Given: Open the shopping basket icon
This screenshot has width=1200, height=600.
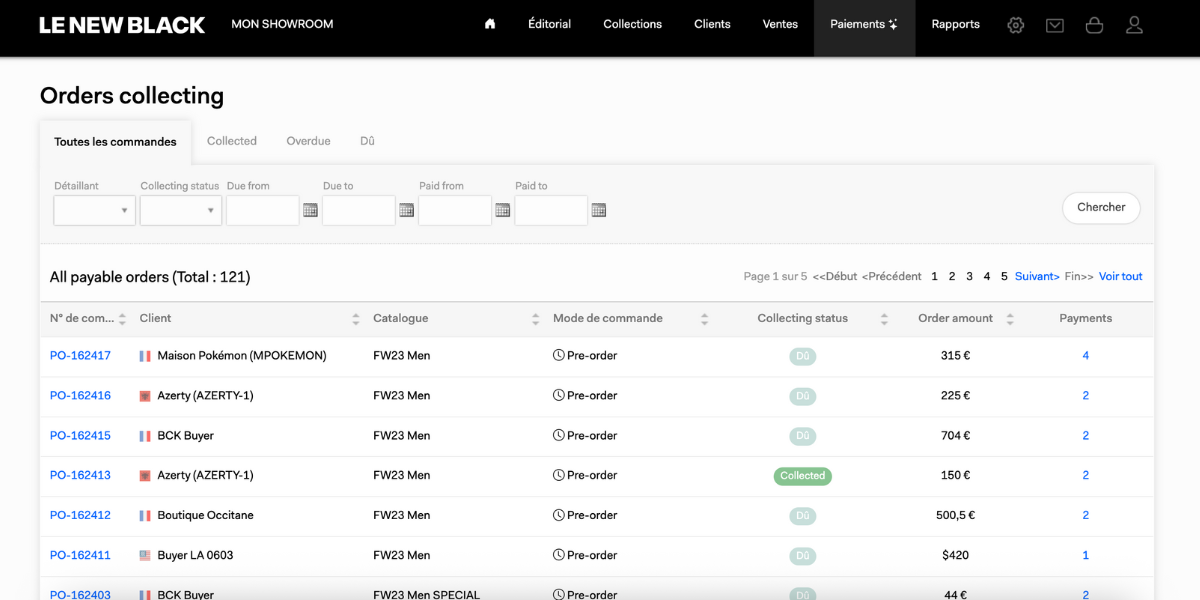Looking at the screenshot, I should [1094, 25].
